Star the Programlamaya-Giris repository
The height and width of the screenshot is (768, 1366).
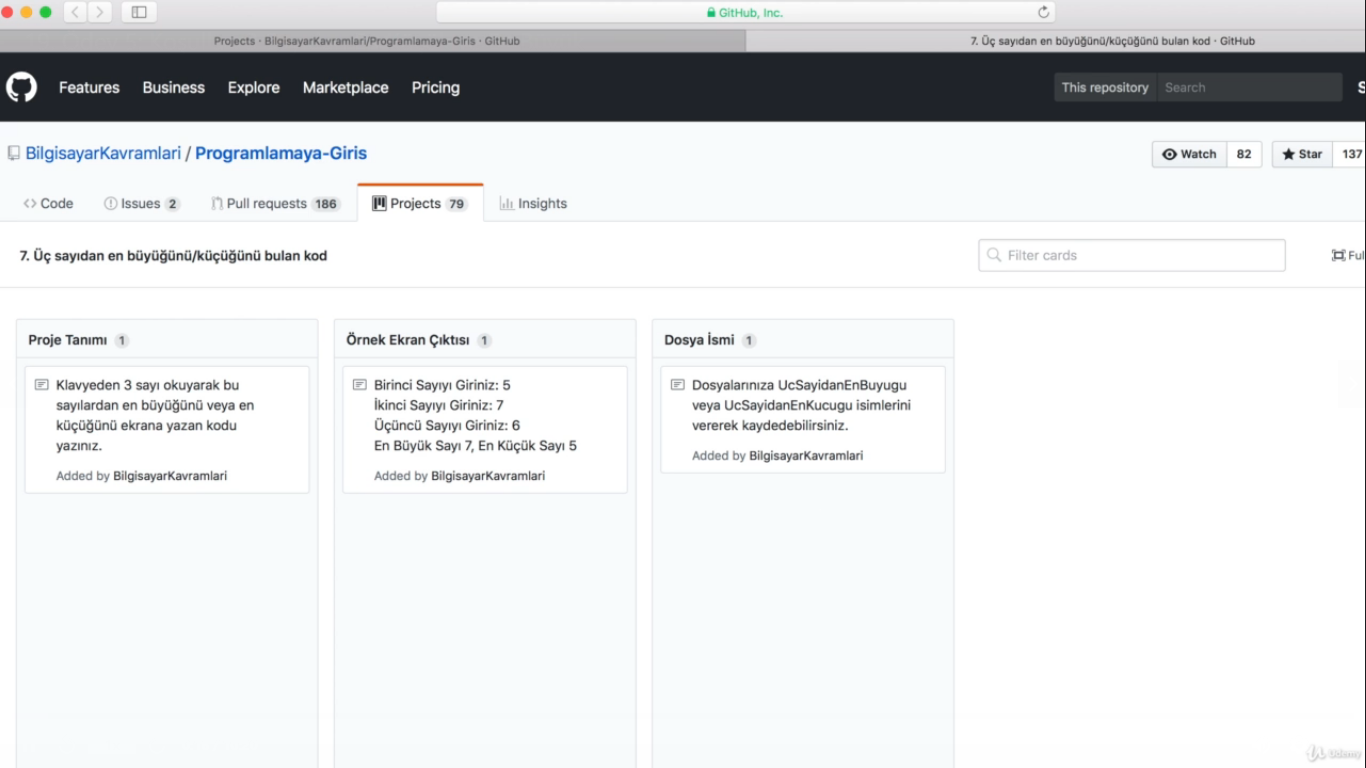point(1301,154)
